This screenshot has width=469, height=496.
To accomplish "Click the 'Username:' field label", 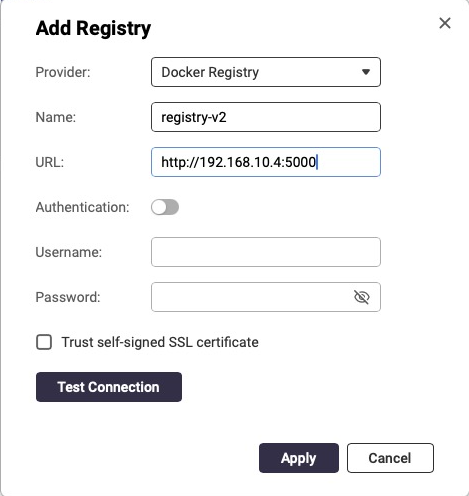I will click(69, 252).
